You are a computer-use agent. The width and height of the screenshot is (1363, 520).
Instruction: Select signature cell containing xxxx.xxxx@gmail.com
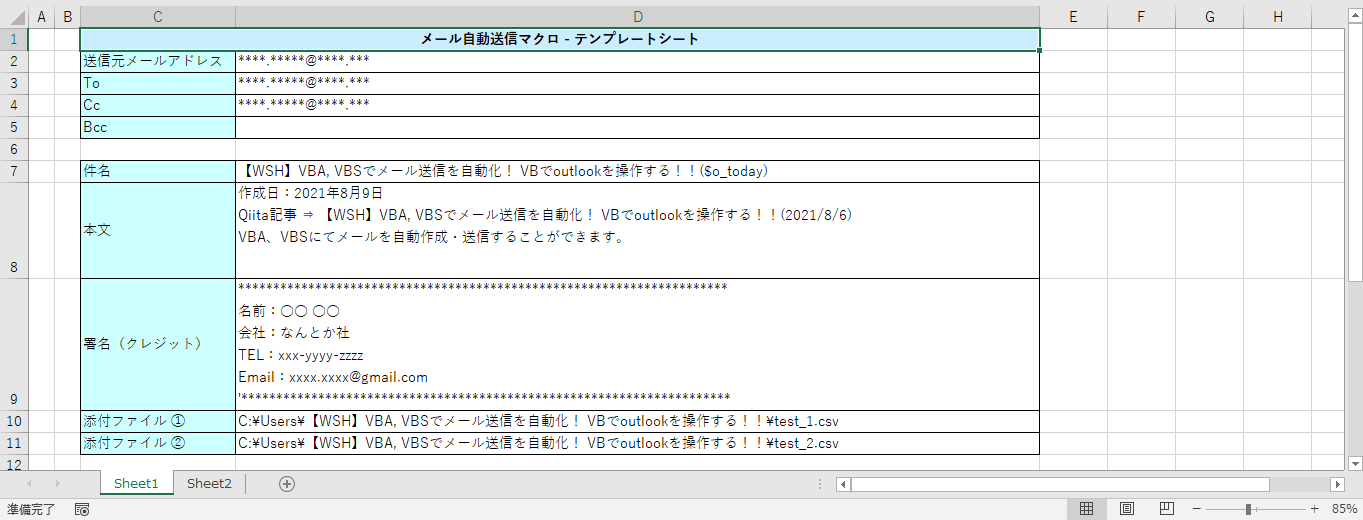coord(638,344)
